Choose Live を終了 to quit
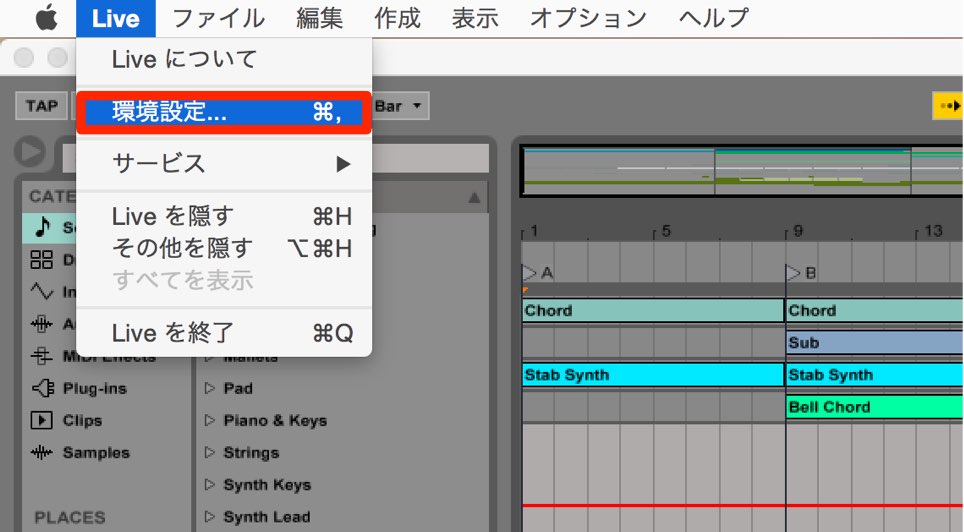The width and height of the screenshot is (964, 532). (224, 333)
